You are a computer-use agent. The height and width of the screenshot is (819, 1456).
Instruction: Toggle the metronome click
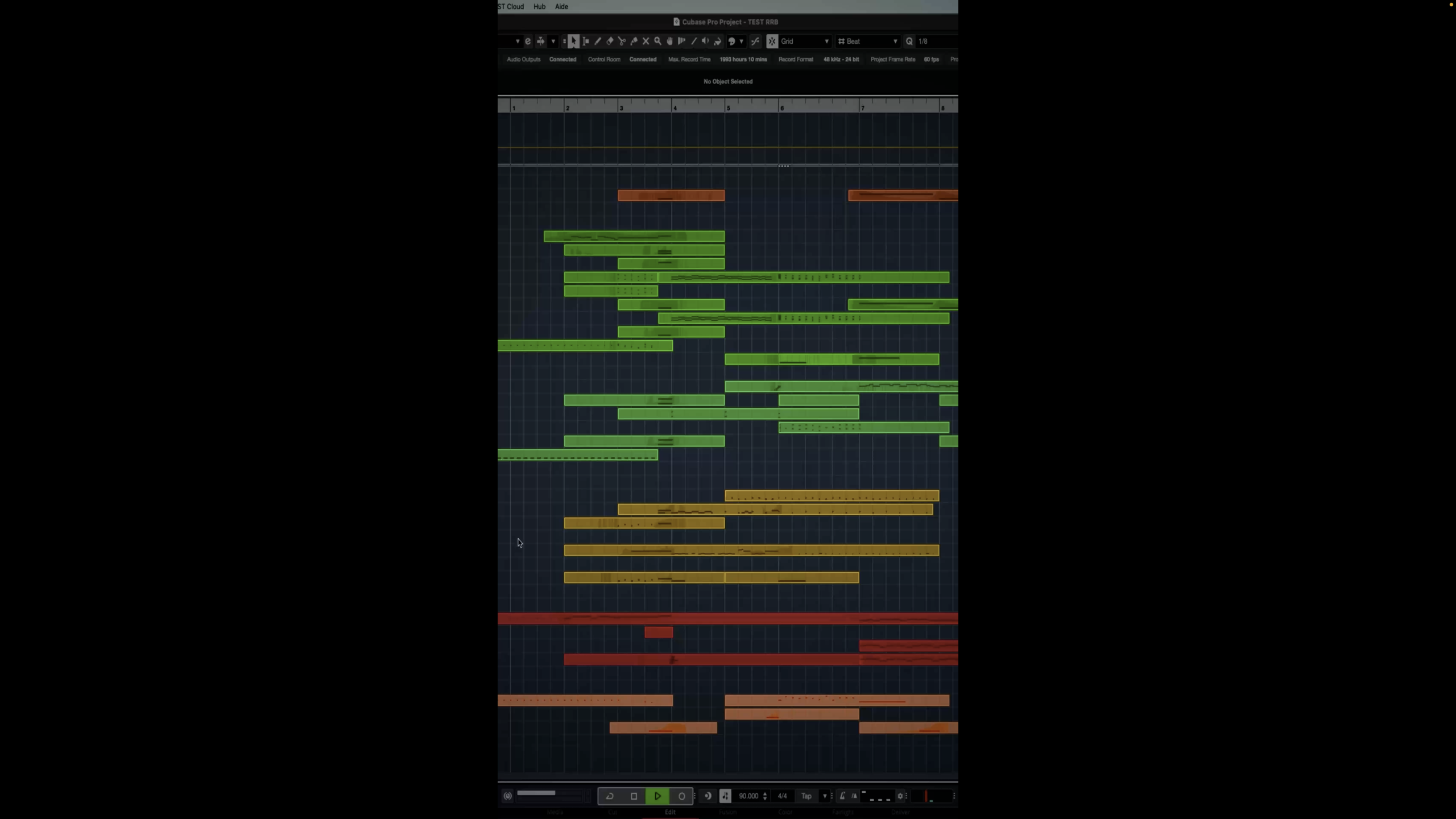tap(842, 796)
